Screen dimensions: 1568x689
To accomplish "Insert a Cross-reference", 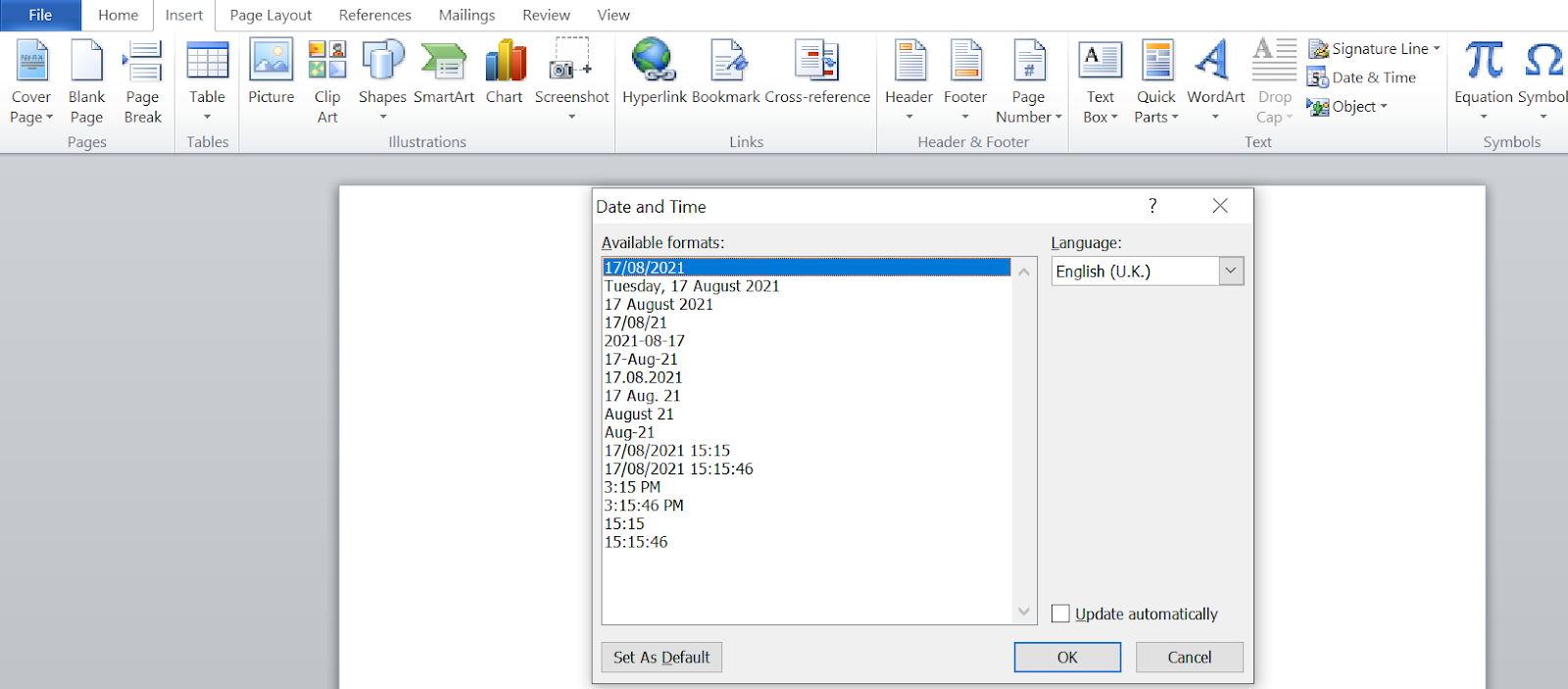I will pyautogui.click(x=817, y=73).
